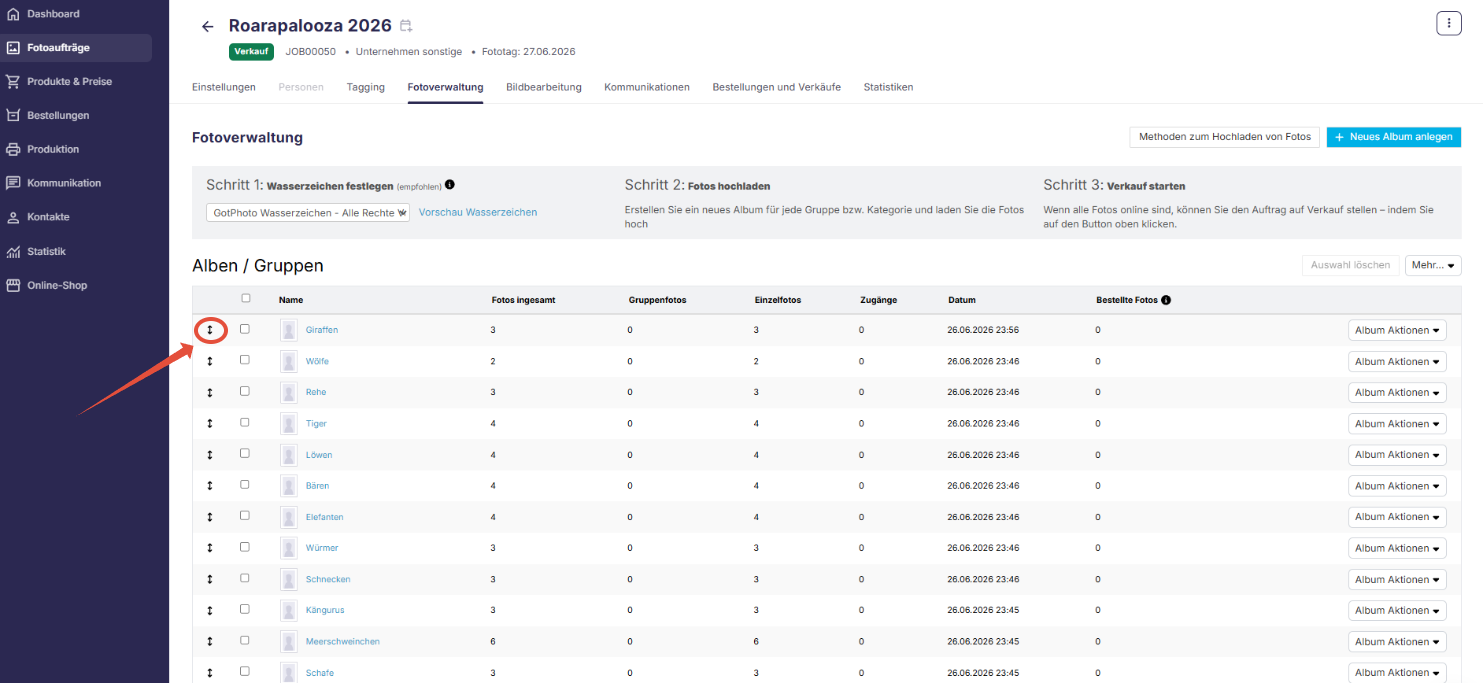
Task: Open the GotPhoto Wasserzeichen dropdown
Action: click(308, 212)
